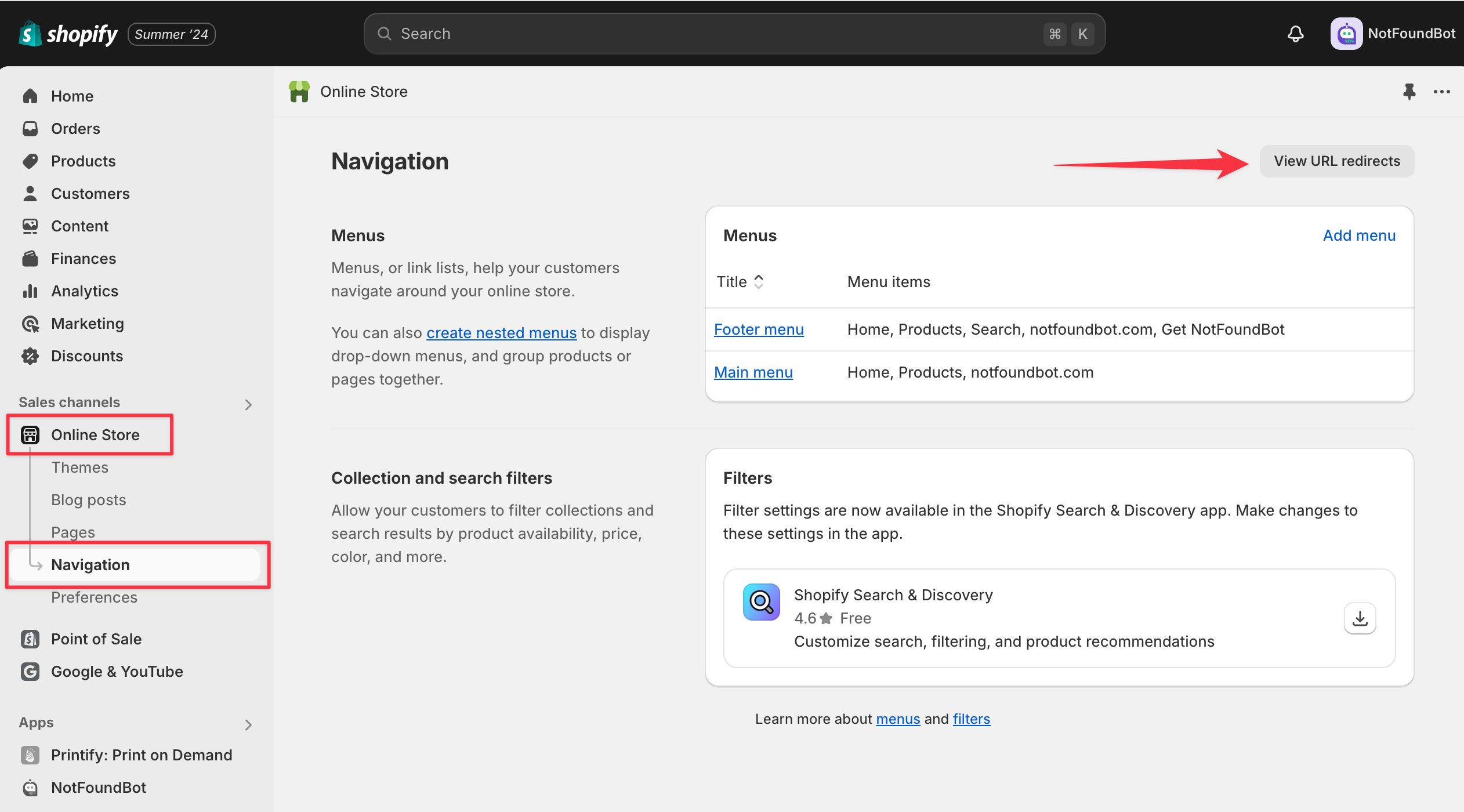
Task: Click Shopify Search & Discovery app title
Action: (893, 594)
